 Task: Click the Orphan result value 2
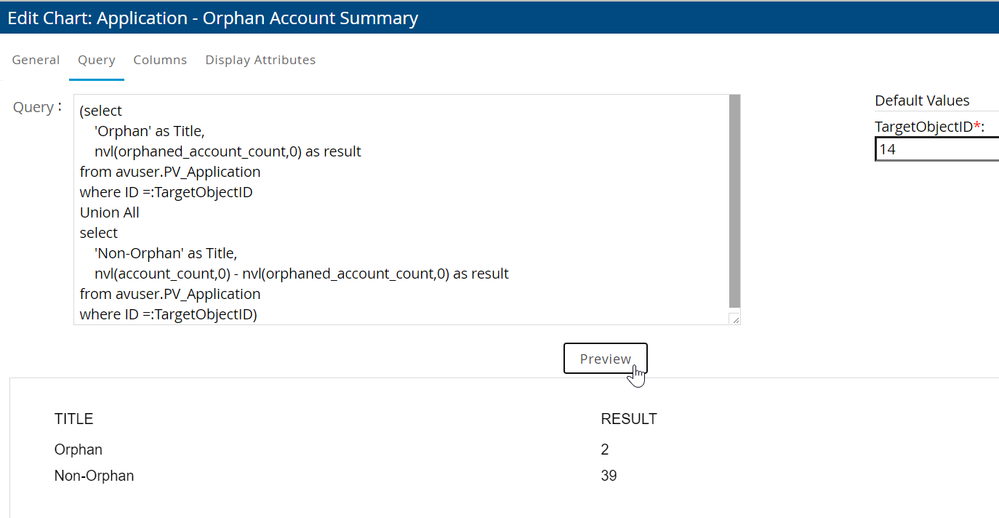click(605, 450)
